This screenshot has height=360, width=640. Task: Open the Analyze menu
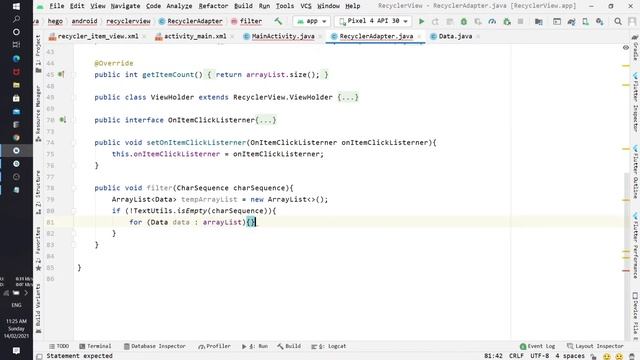179,6
